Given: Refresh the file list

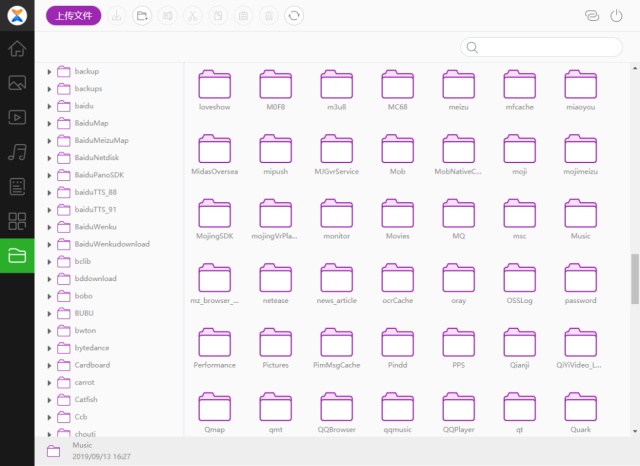Looking at the screenshot, I should coord(294,16).
